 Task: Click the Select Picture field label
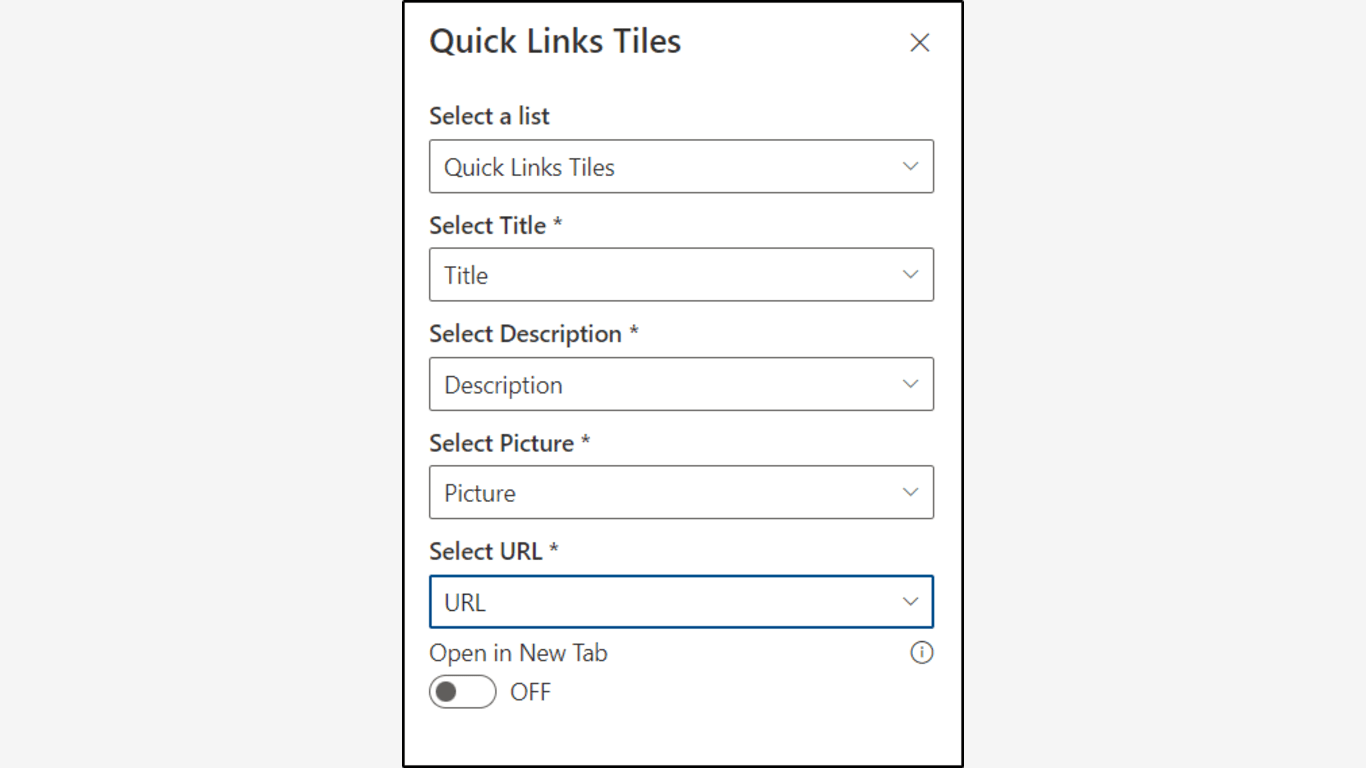(x=509, y=443)
